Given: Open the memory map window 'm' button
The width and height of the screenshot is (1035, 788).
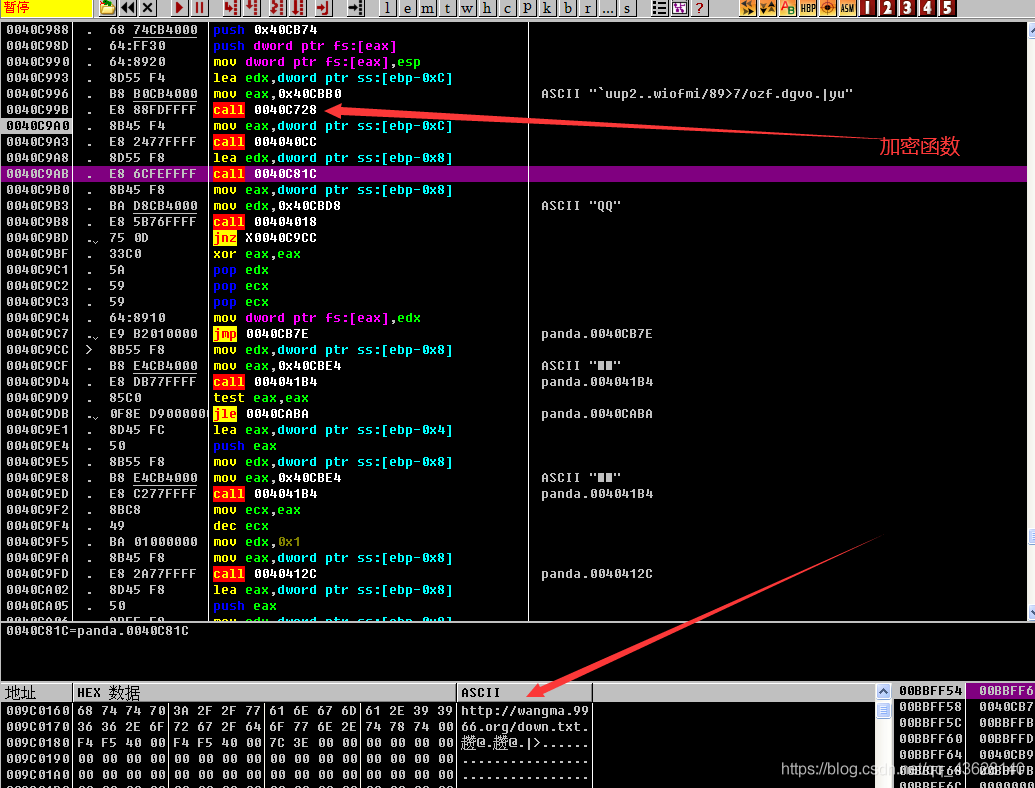Looking at the screenshot, I should coord(428,8).
